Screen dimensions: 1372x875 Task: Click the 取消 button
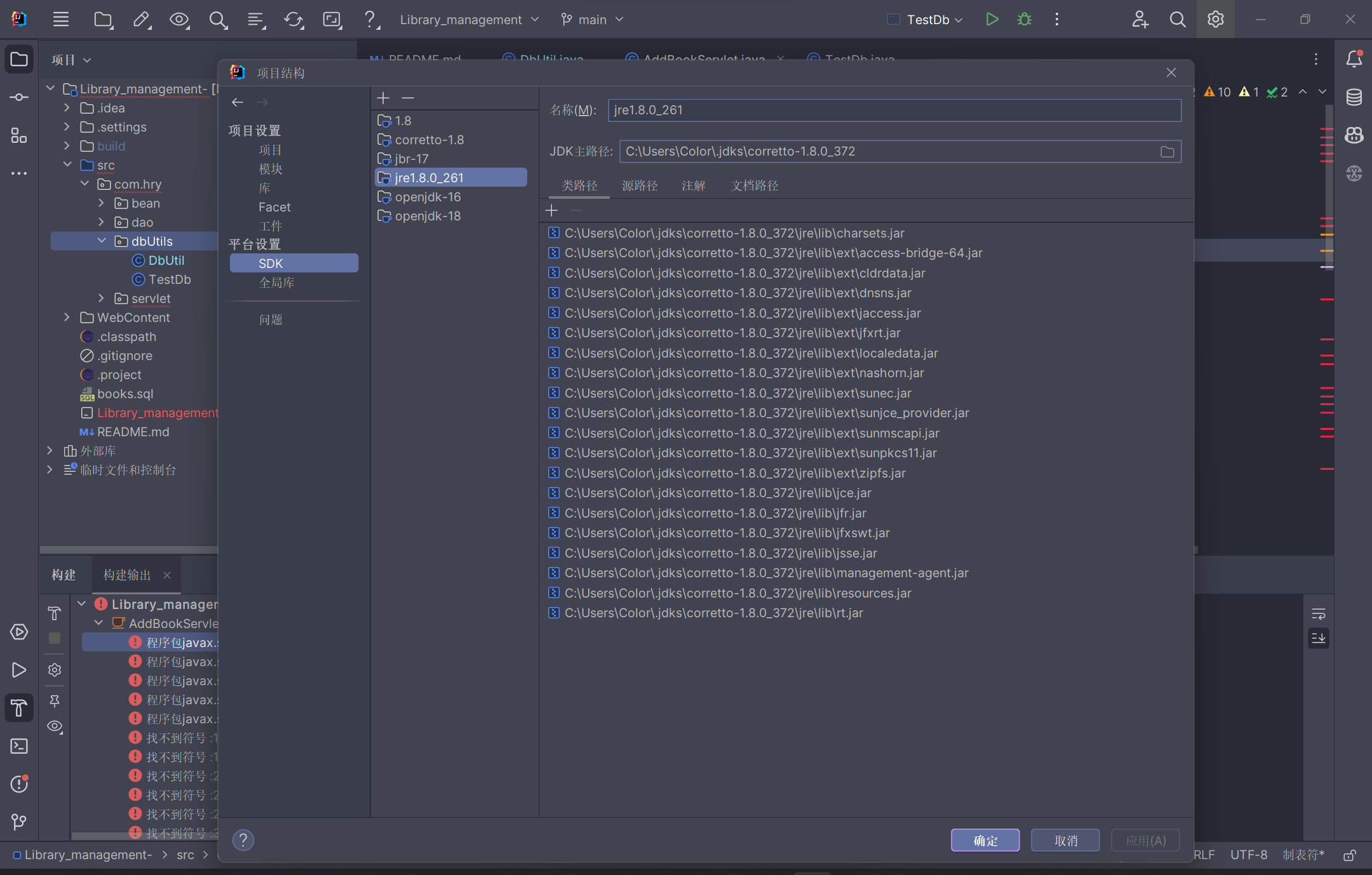pos(1065,840)
